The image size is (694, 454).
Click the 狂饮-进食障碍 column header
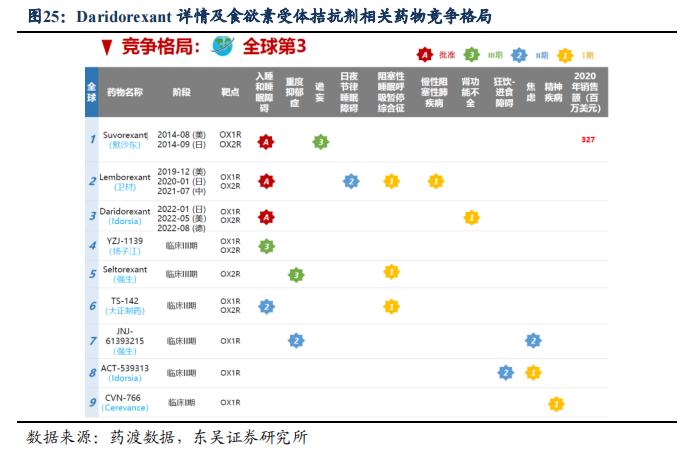point(504,92)
